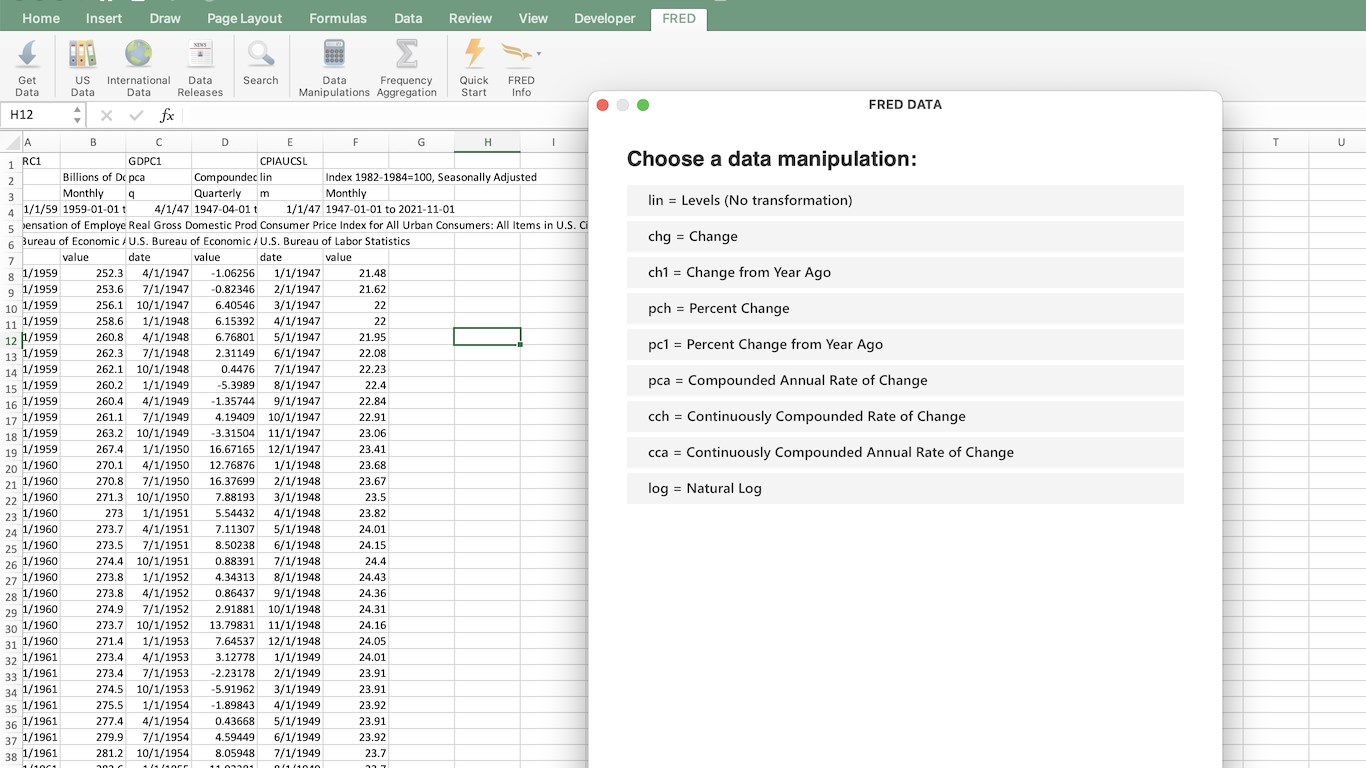The width and height of the screenshot is (1366, 768).
Task: Click the Data Manipulations calculator icon
Action: 334,55
